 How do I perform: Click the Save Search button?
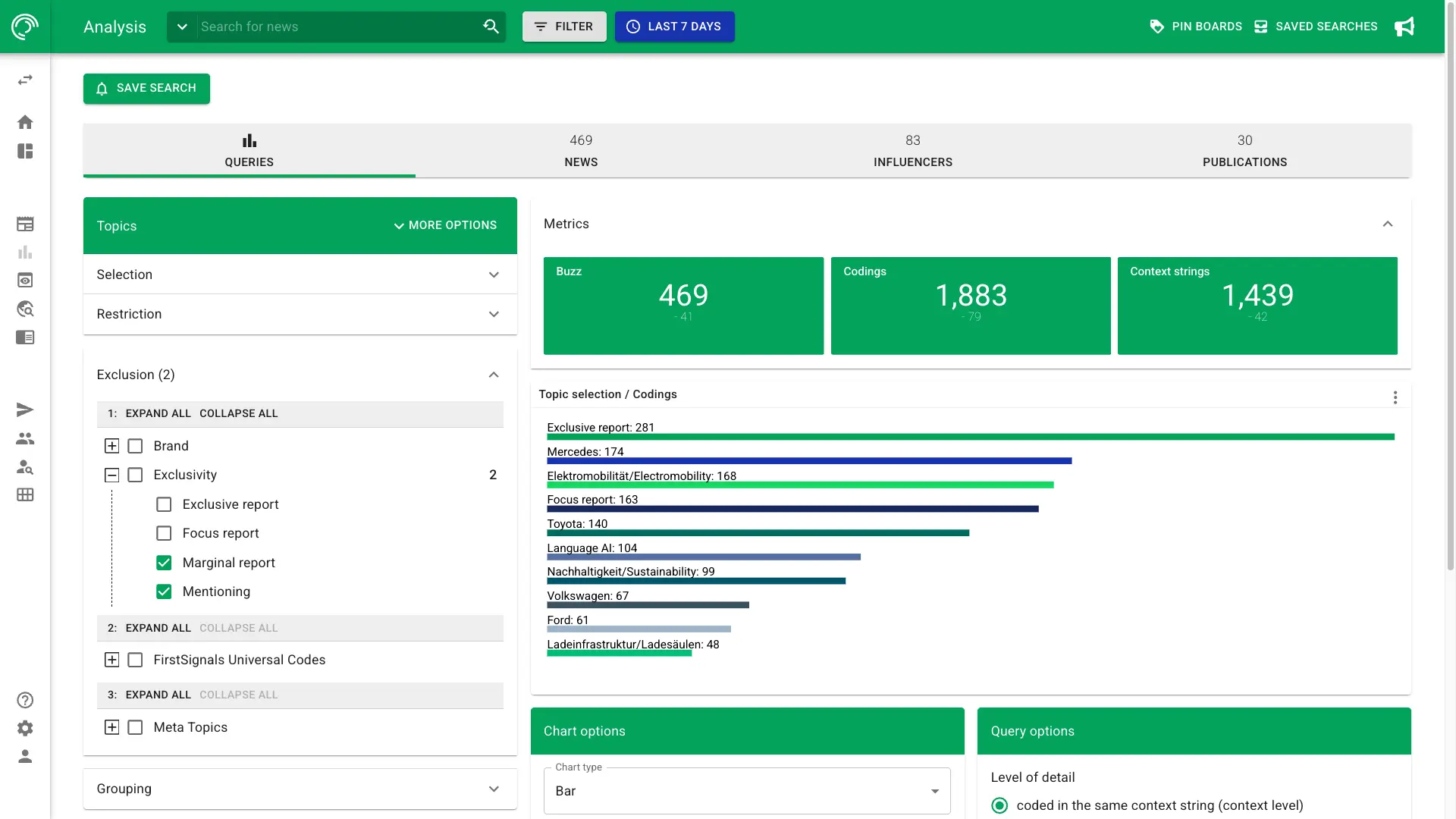[x=146, y=89]
